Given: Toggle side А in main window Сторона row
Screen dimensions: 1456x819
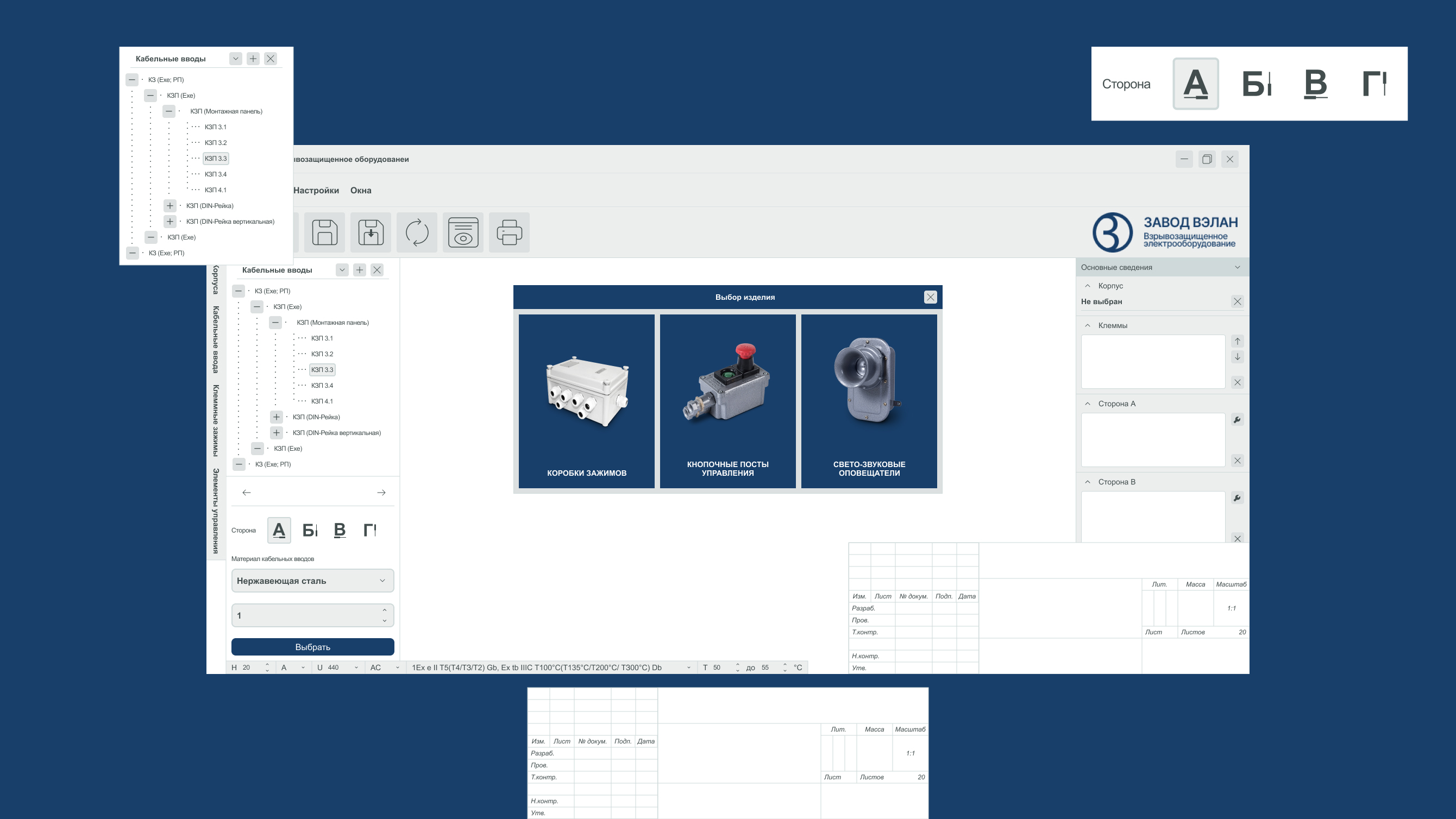Looking at the screenshot, I should point(279,530).
